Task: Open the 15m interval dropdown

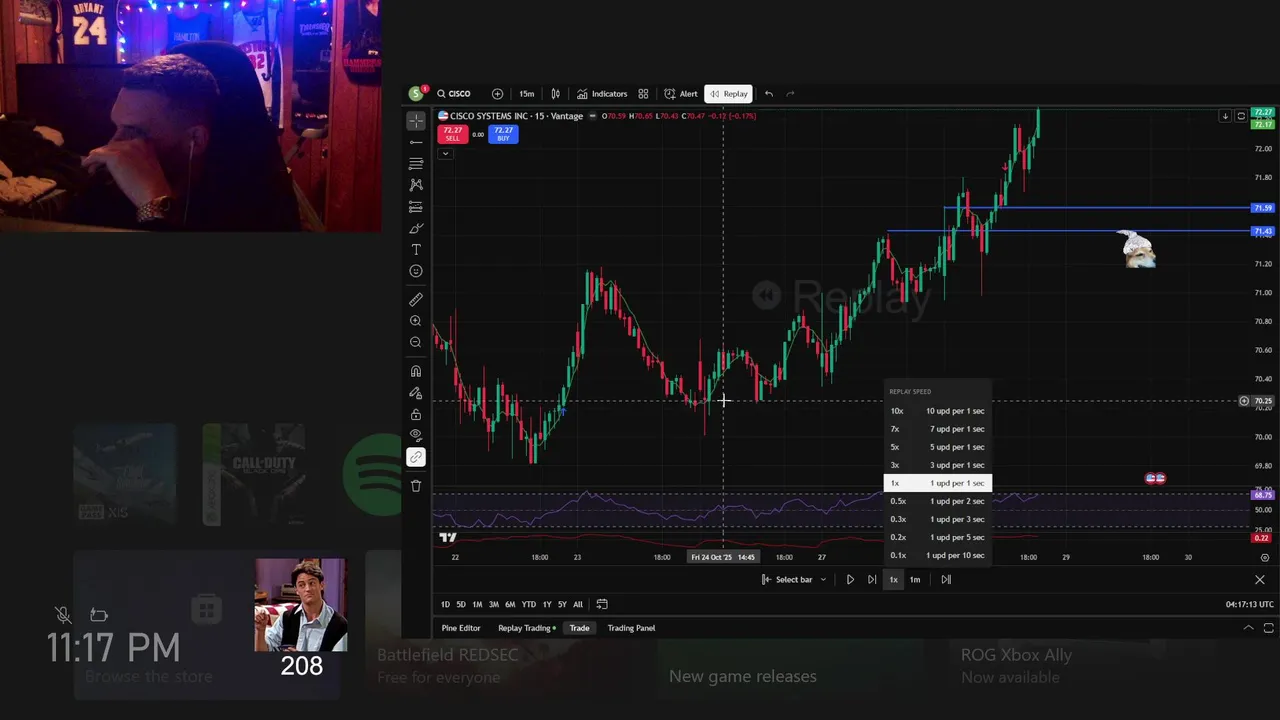Action: (x=526, y=94)
